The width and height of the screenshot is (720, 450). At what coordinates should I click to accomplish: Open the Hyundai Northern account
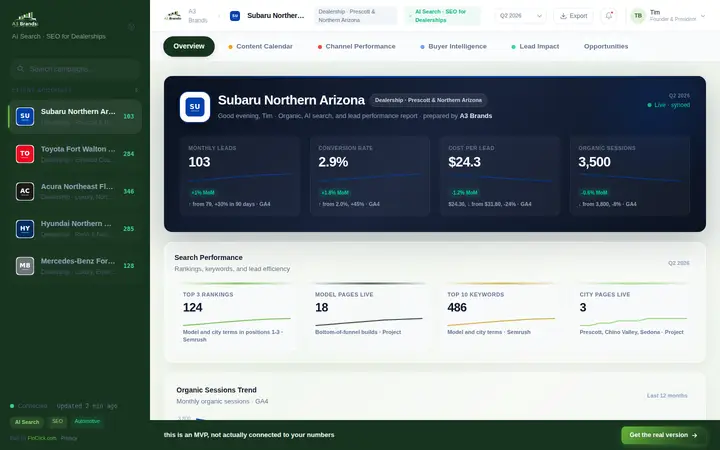(x=75, y=229)
